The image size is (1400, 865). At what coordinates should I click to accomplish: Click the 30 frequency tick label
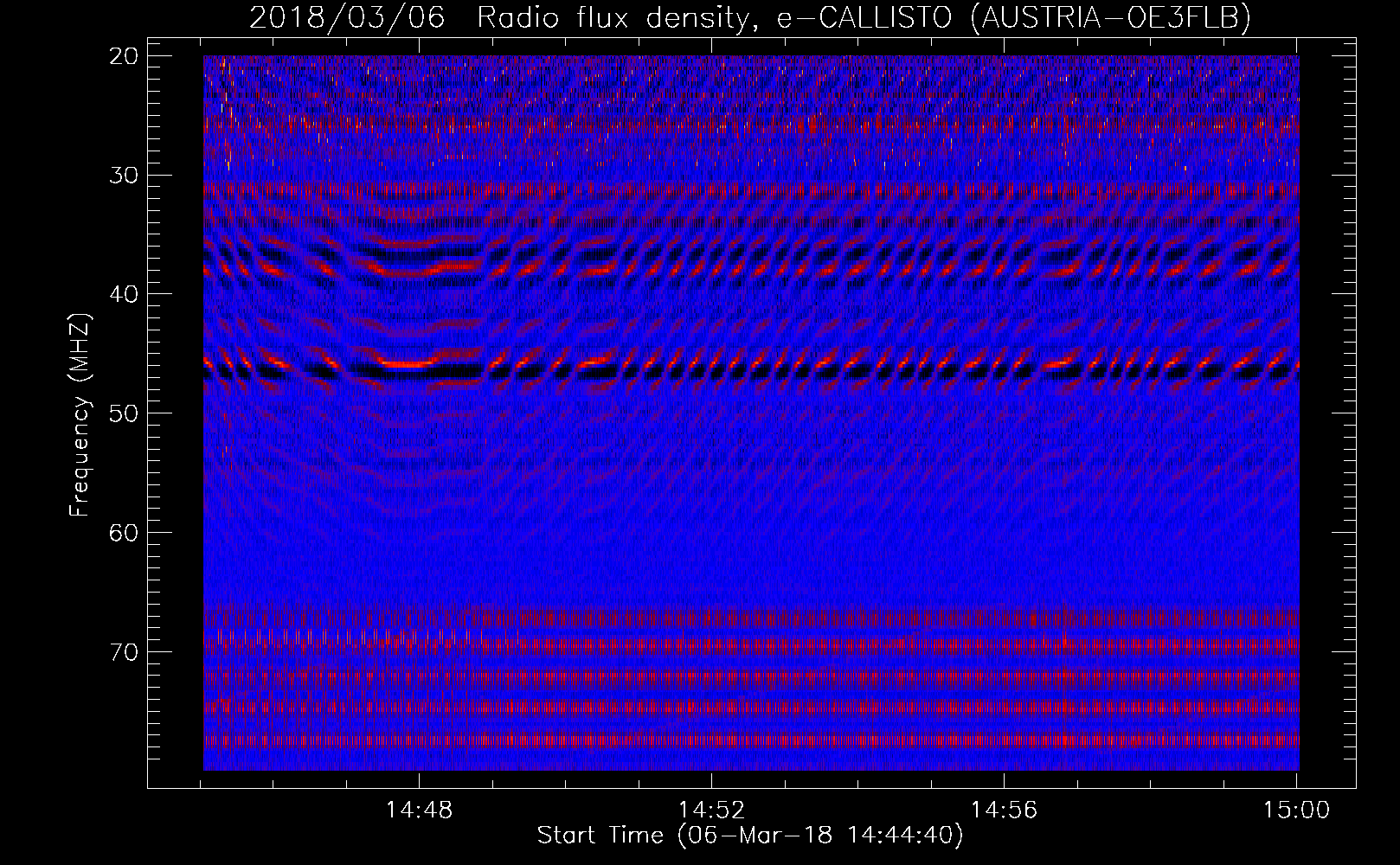(125, 175)
